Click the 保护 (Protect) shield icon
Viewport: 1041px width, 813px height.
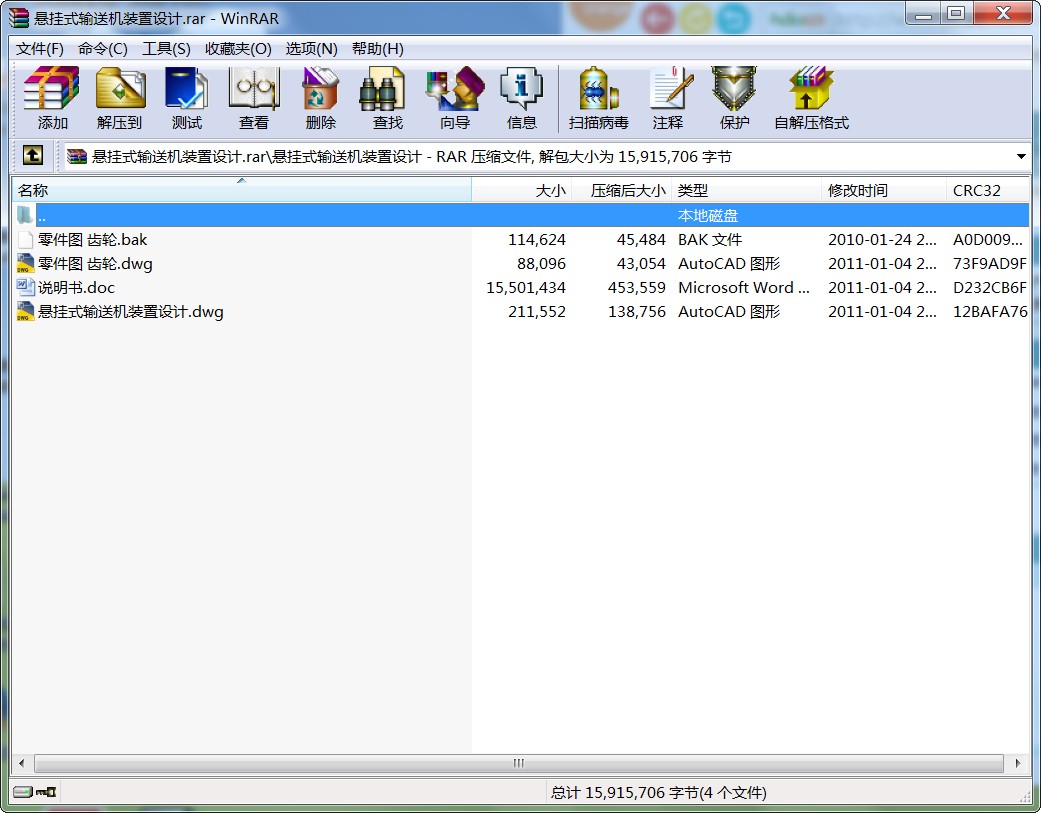pos(734,88)
